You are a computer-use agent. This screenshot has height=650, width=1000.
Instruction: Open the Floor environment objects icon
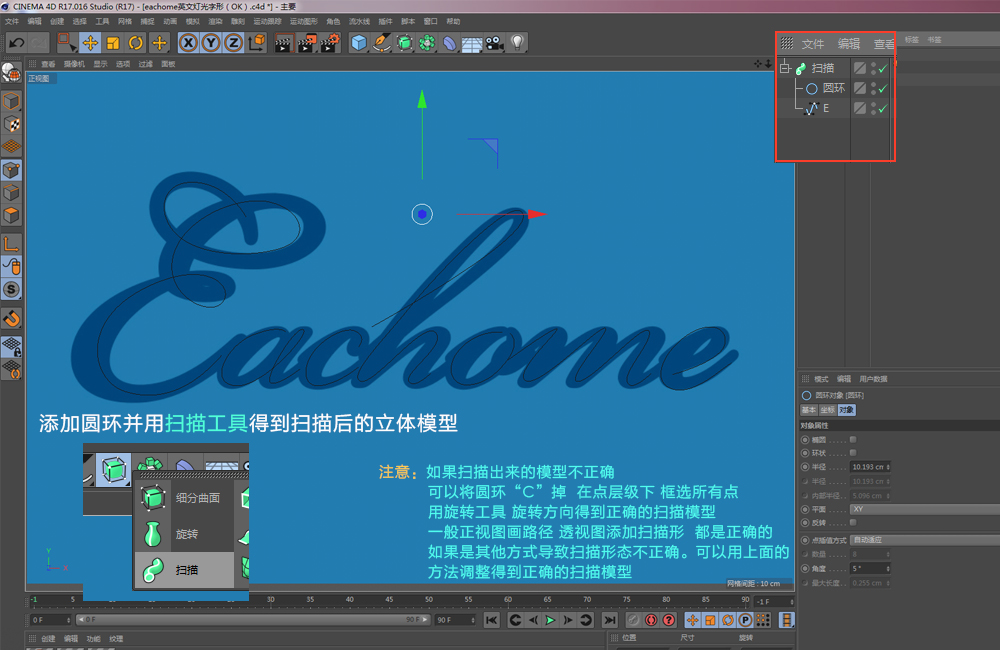[472, 43]
